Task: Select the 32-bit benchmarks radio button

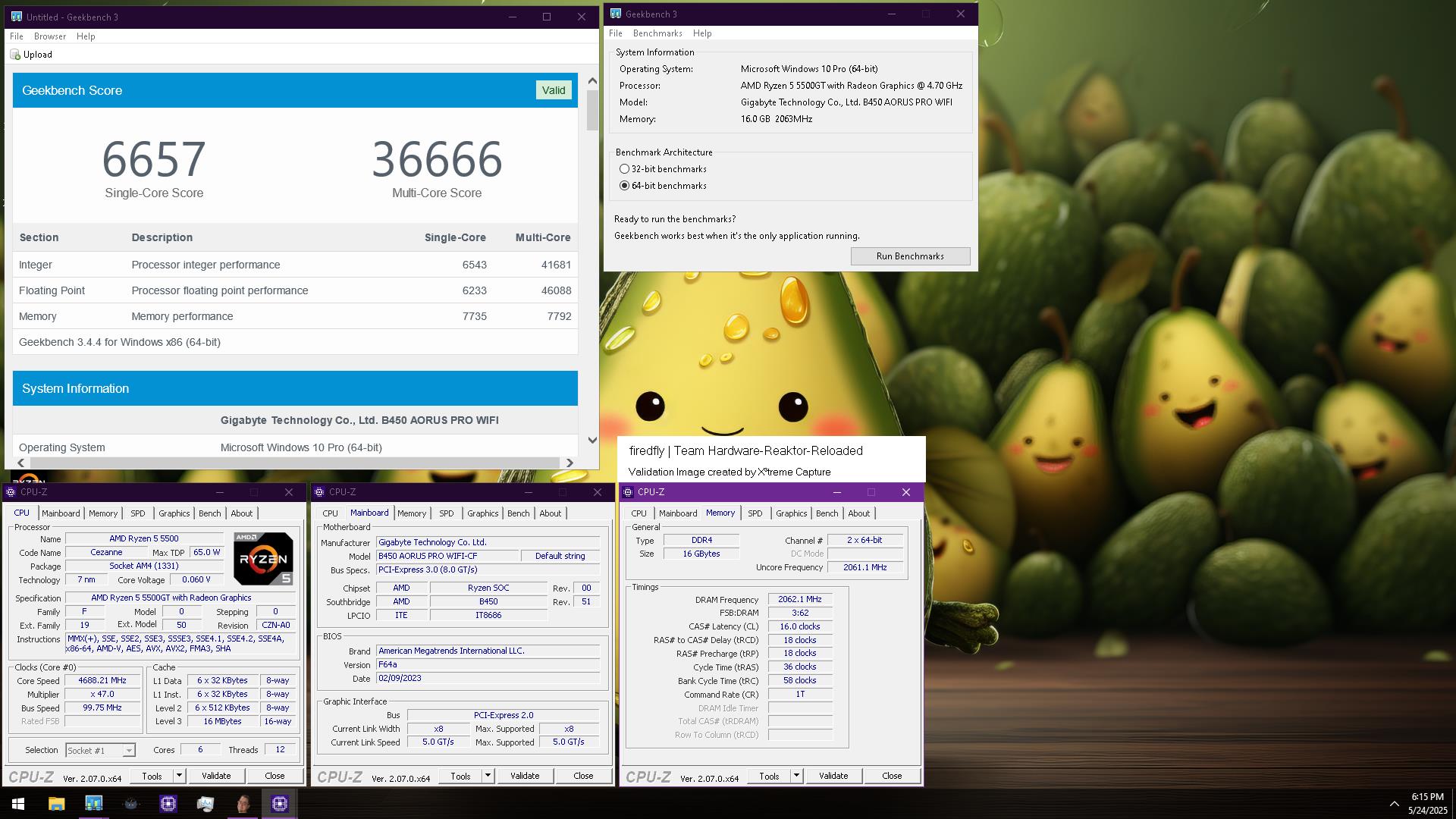Action: pyautogui.click(x=624, y=169)
